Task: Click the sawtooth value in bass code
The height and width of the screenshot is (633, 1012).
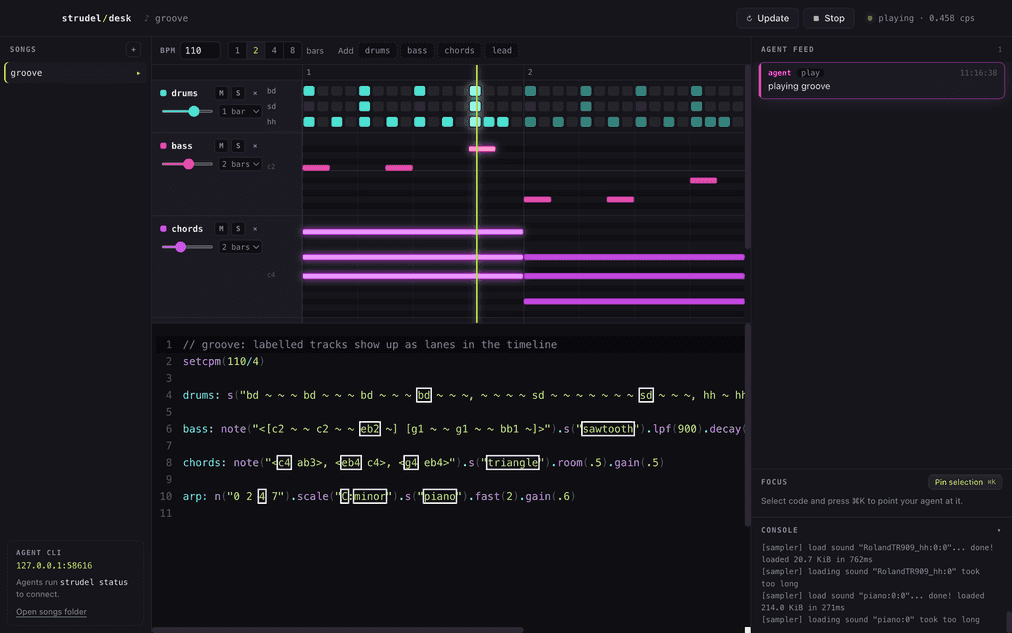Action: point(607,429)
